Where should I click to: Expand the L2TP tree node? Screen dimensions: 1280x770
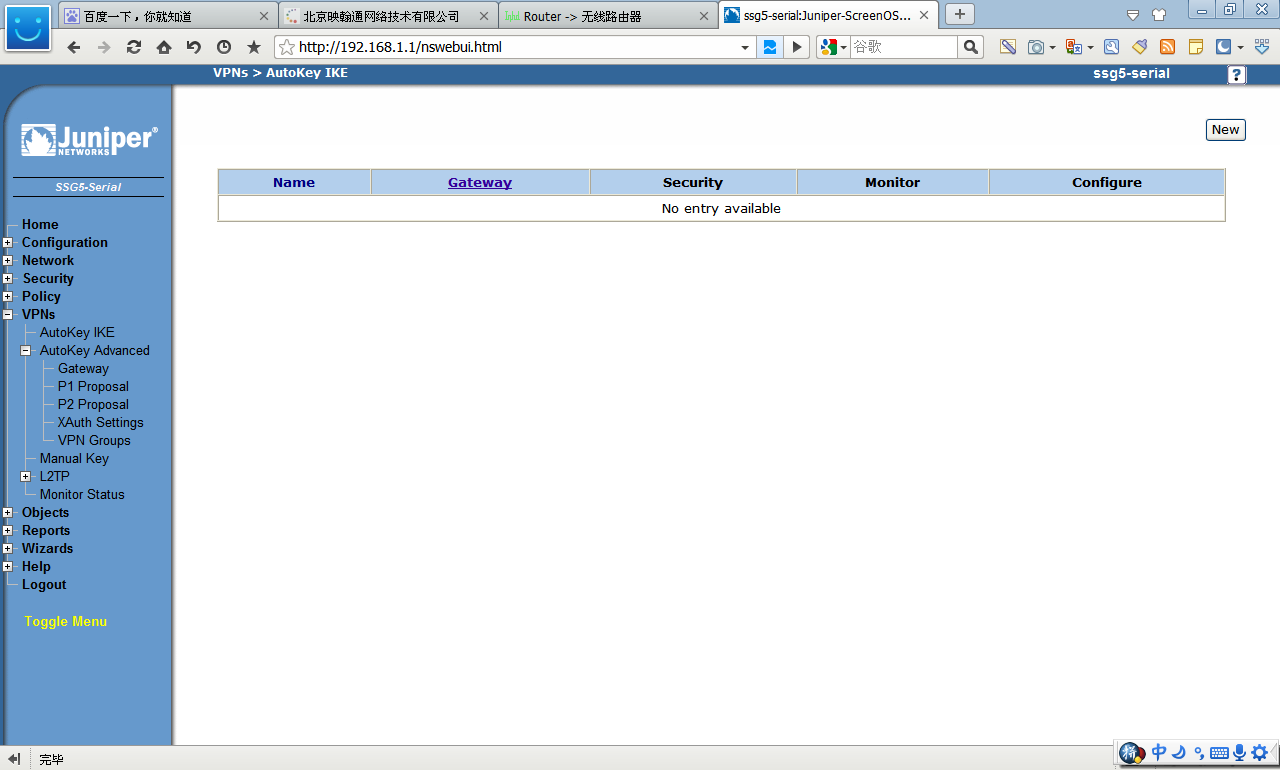tap(26, 477)
